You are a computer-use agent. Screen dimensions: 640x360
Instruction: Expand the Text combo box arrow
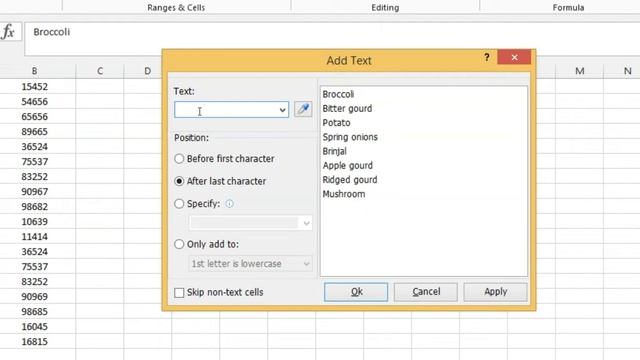tap(282, 110)
